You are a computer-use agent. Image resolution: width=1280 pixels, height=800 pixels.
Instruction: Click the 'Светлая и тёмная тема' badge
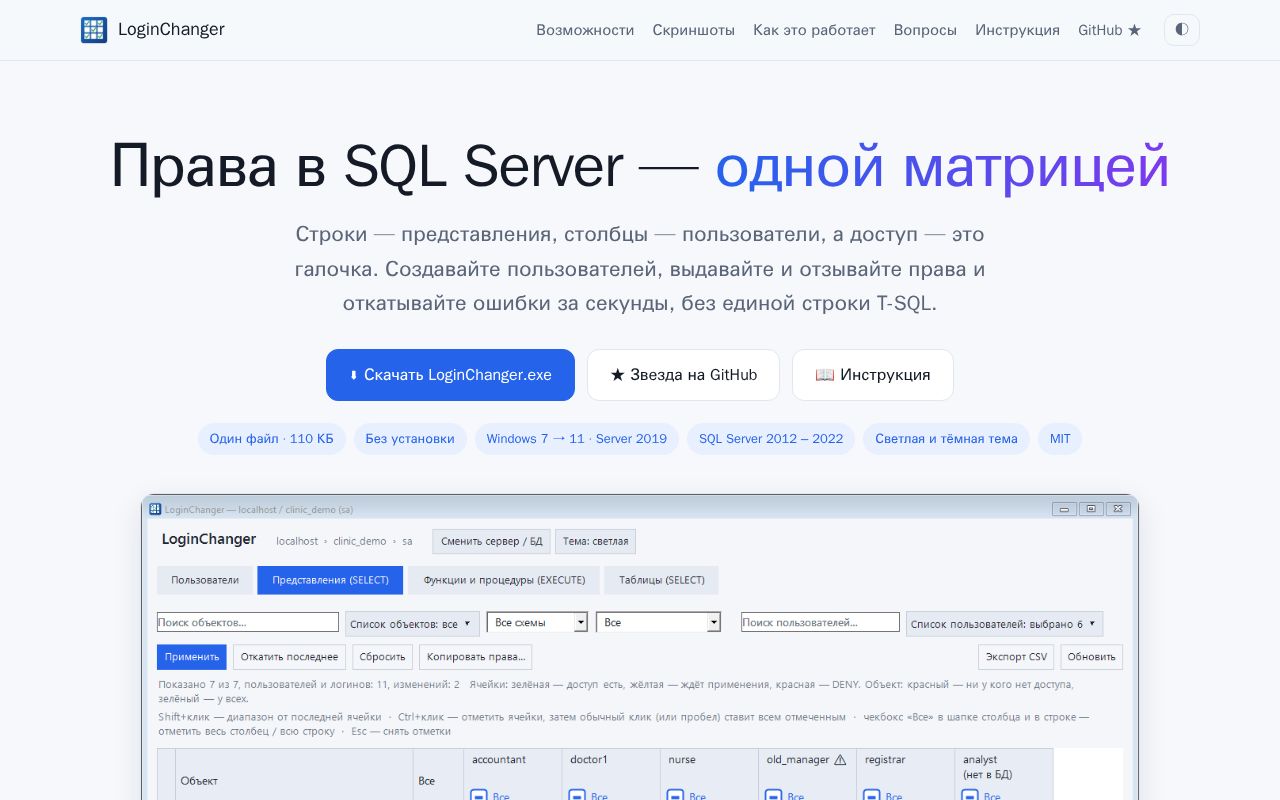pyautogui.click(x=946, y=439)
